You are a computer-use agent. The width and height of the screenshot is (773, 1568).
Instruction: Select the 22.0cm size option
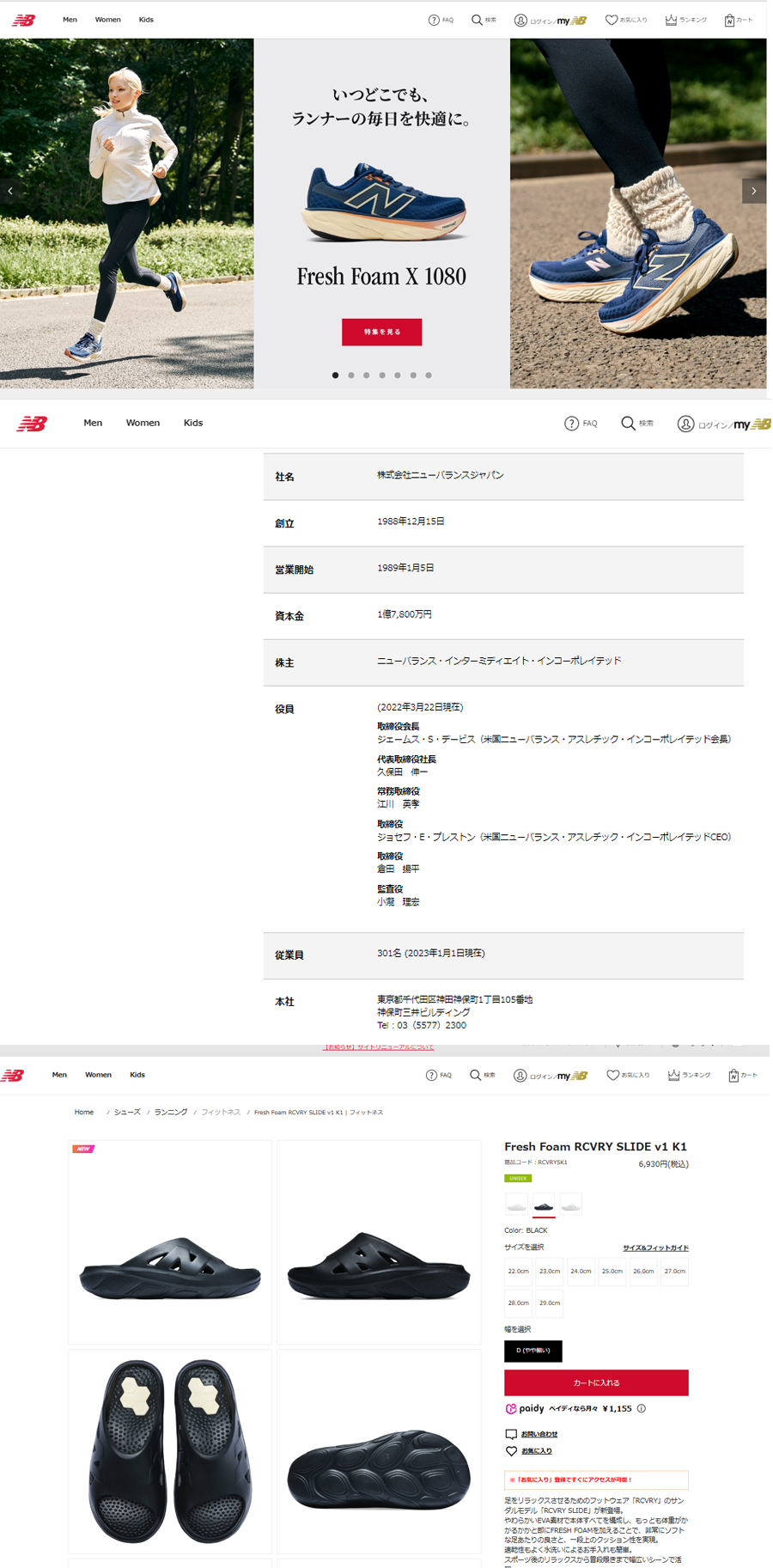pyautogui.click(x=519, y=1272)
